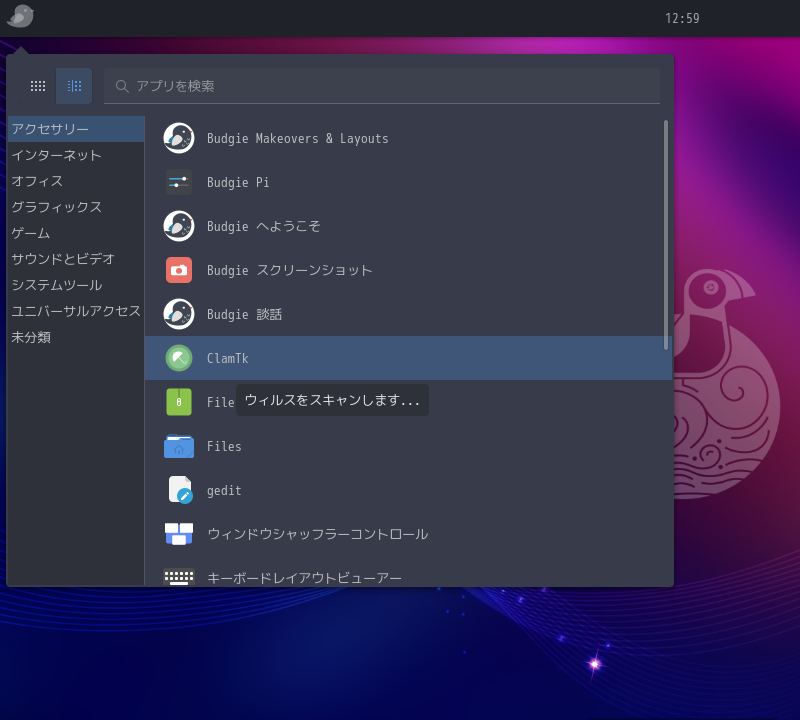Click the green archive icon beside File
The image size is (800, 720).
point(179,402)
